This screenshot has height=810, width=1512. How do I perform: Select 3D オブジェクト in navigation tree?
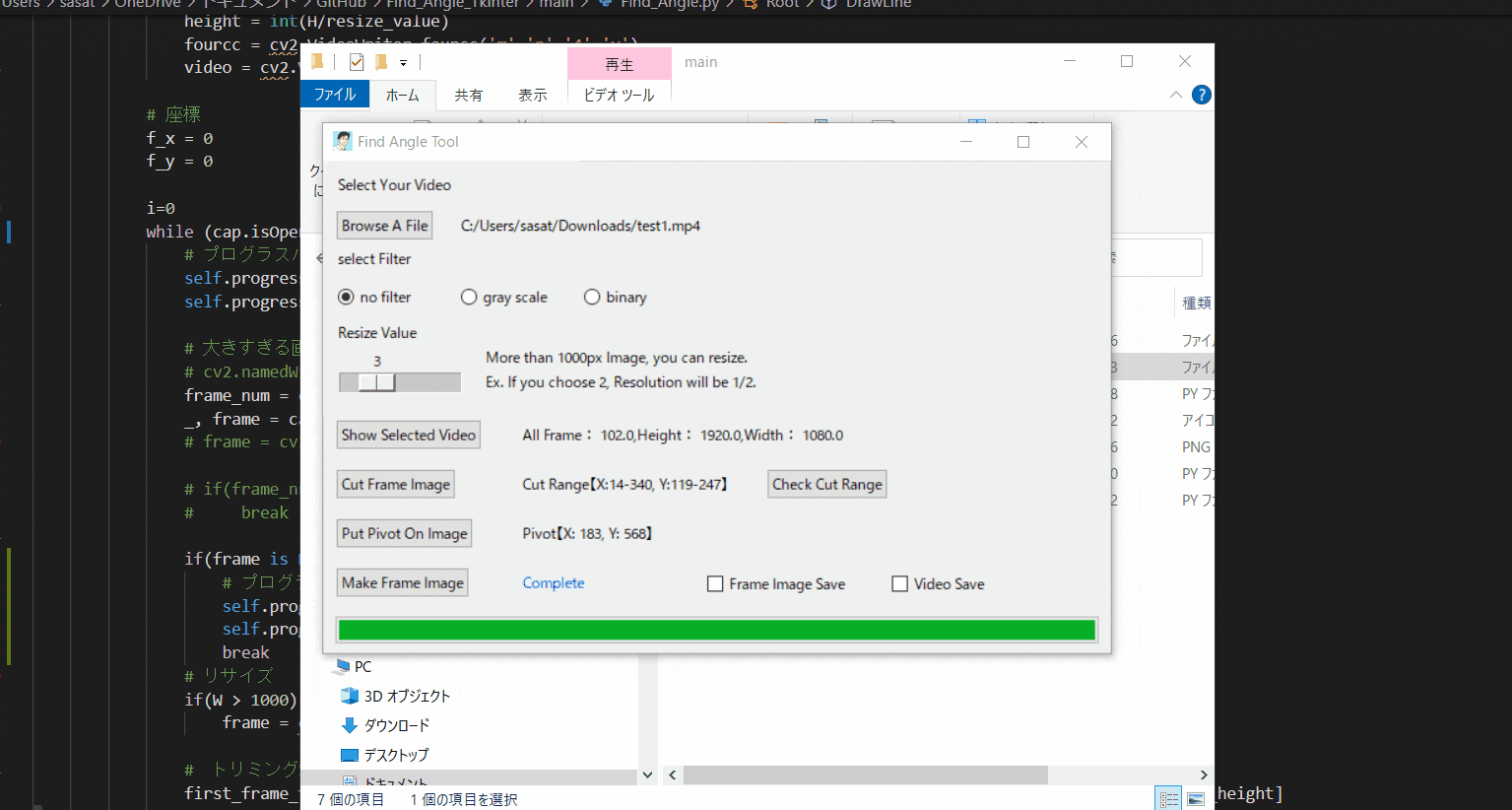[407, 696]
